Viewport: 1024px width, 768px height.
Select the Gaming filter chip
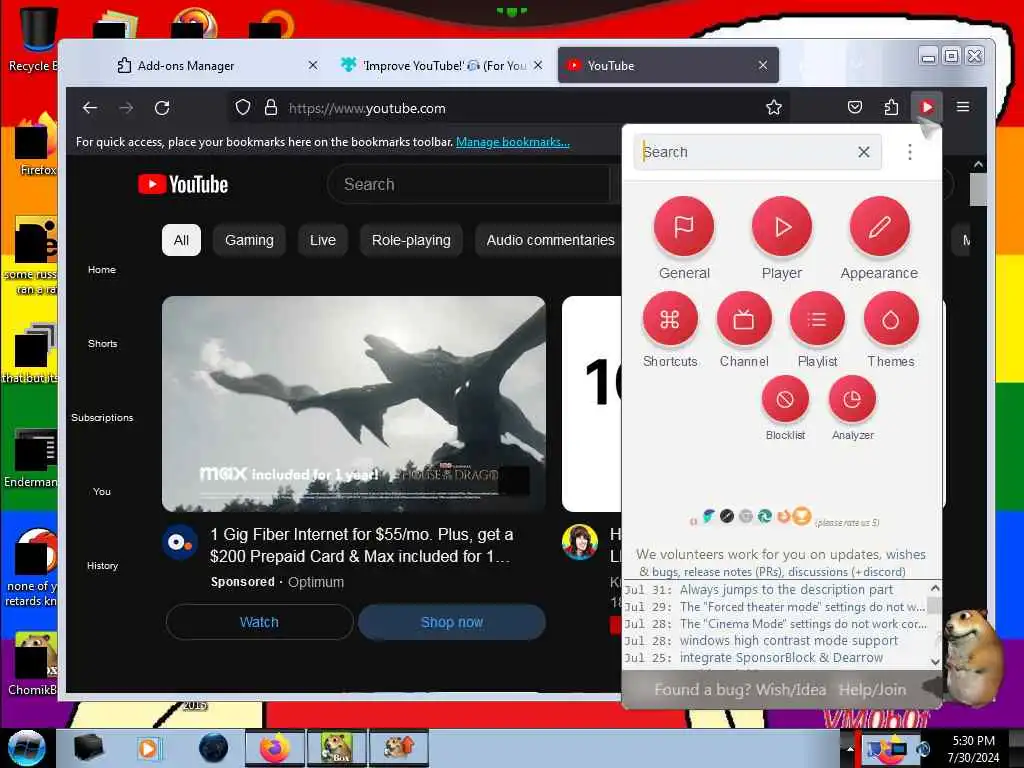(249, 240)
